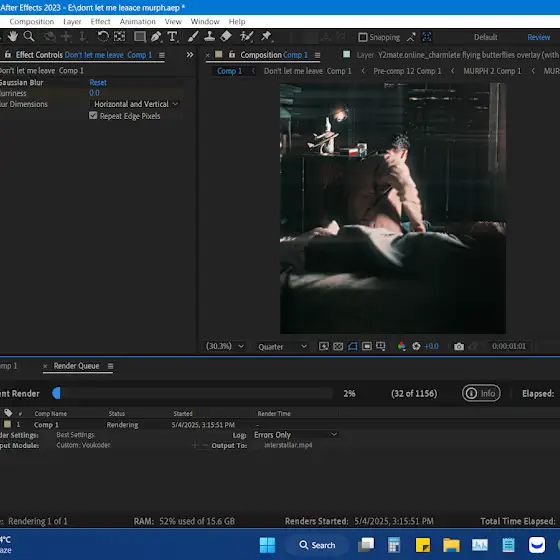
Task: Click the render progress bar
Action: (192, 393)
